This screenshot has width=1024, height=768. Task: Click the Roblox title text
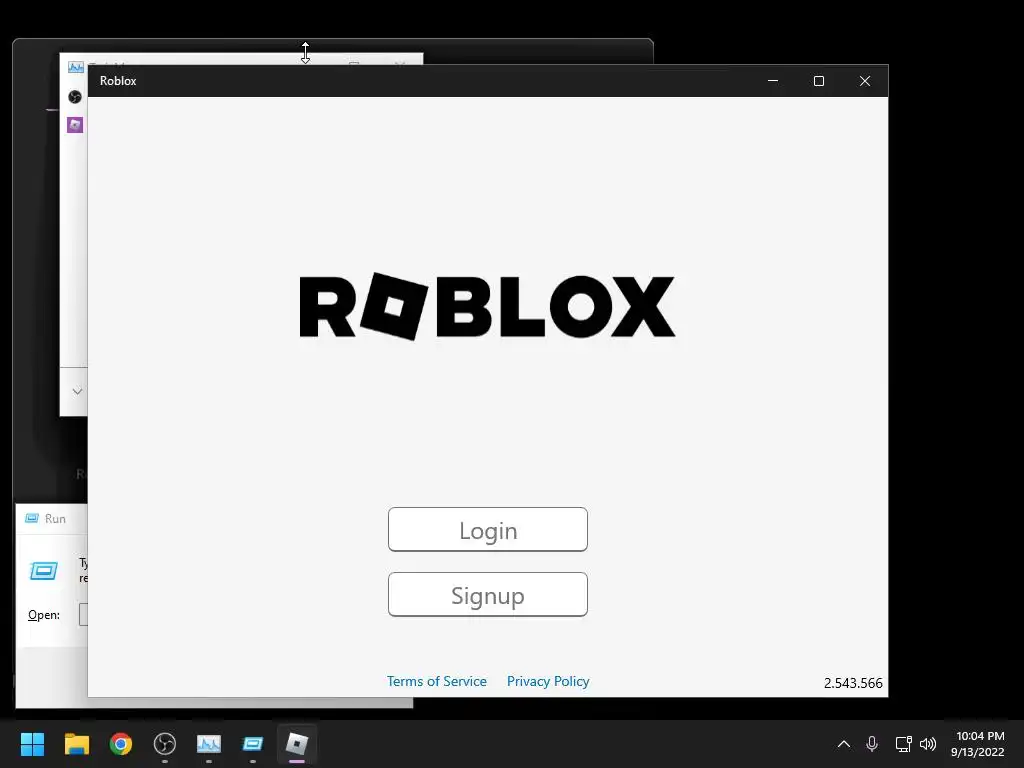pos(118,81)
